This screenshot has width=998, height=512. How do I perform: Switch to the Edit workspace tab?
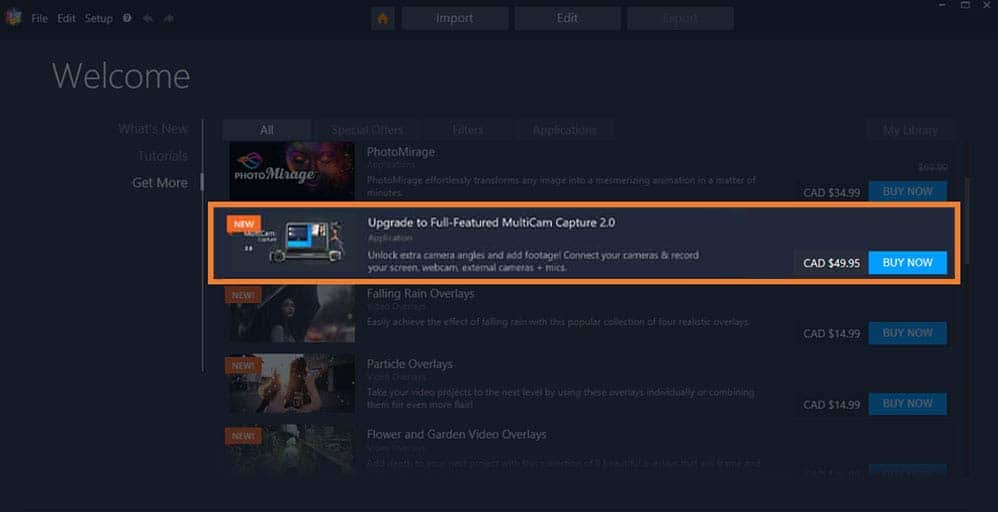[x=567, y=18]
